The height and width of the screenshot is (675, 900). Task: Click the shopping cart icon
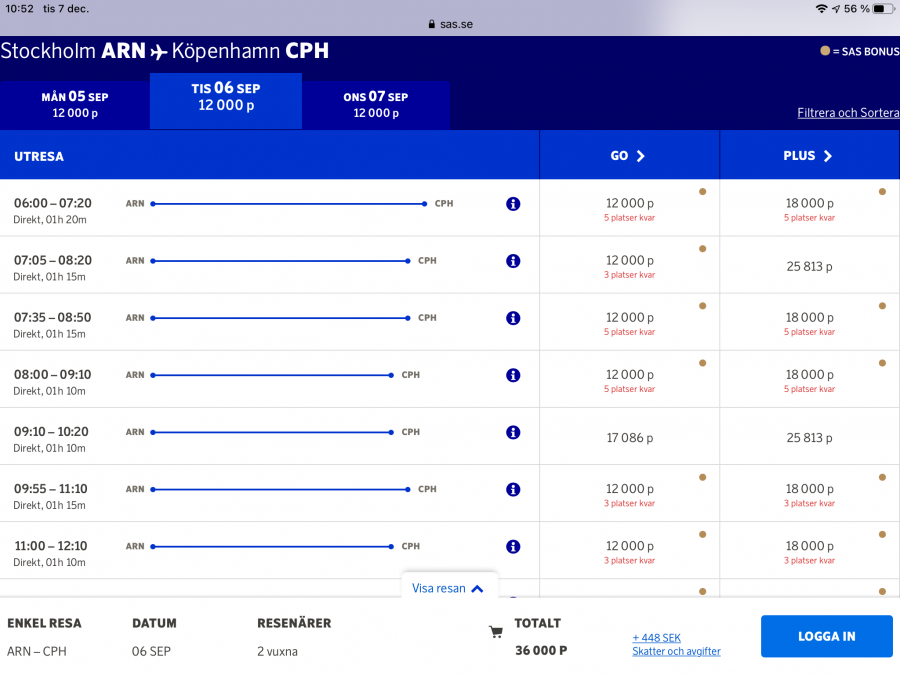click(495, 632)
